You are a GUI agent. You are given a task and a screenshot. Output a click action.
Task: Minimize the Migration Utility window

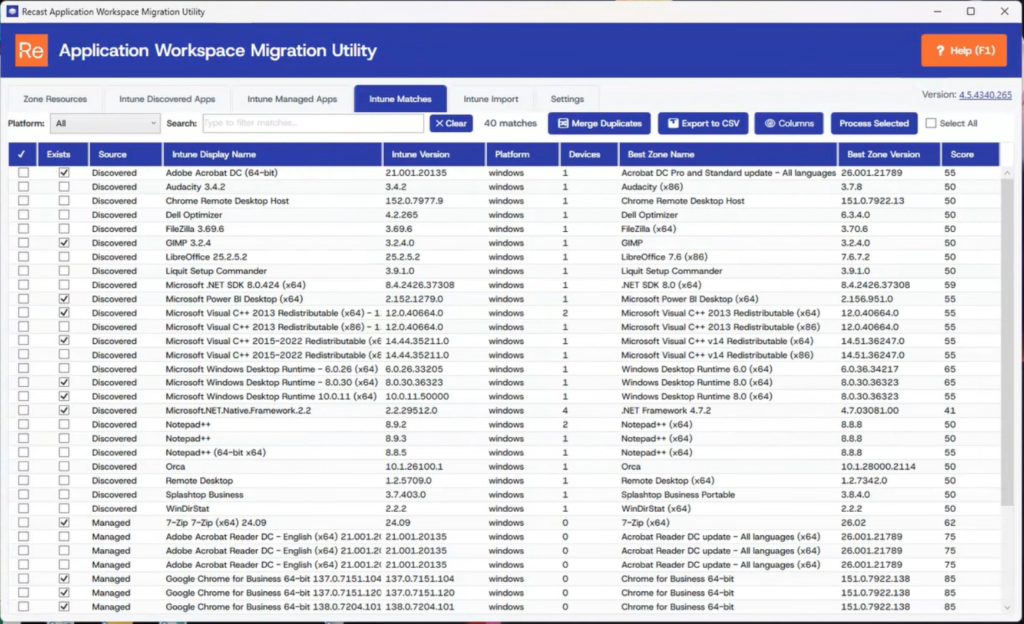click(937, 11)
